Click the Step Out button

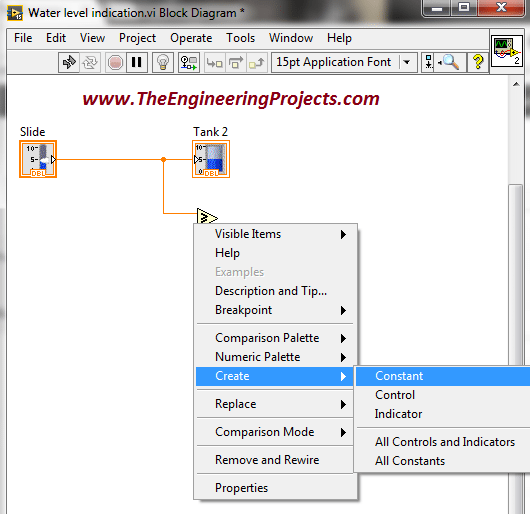coord(257,63)
